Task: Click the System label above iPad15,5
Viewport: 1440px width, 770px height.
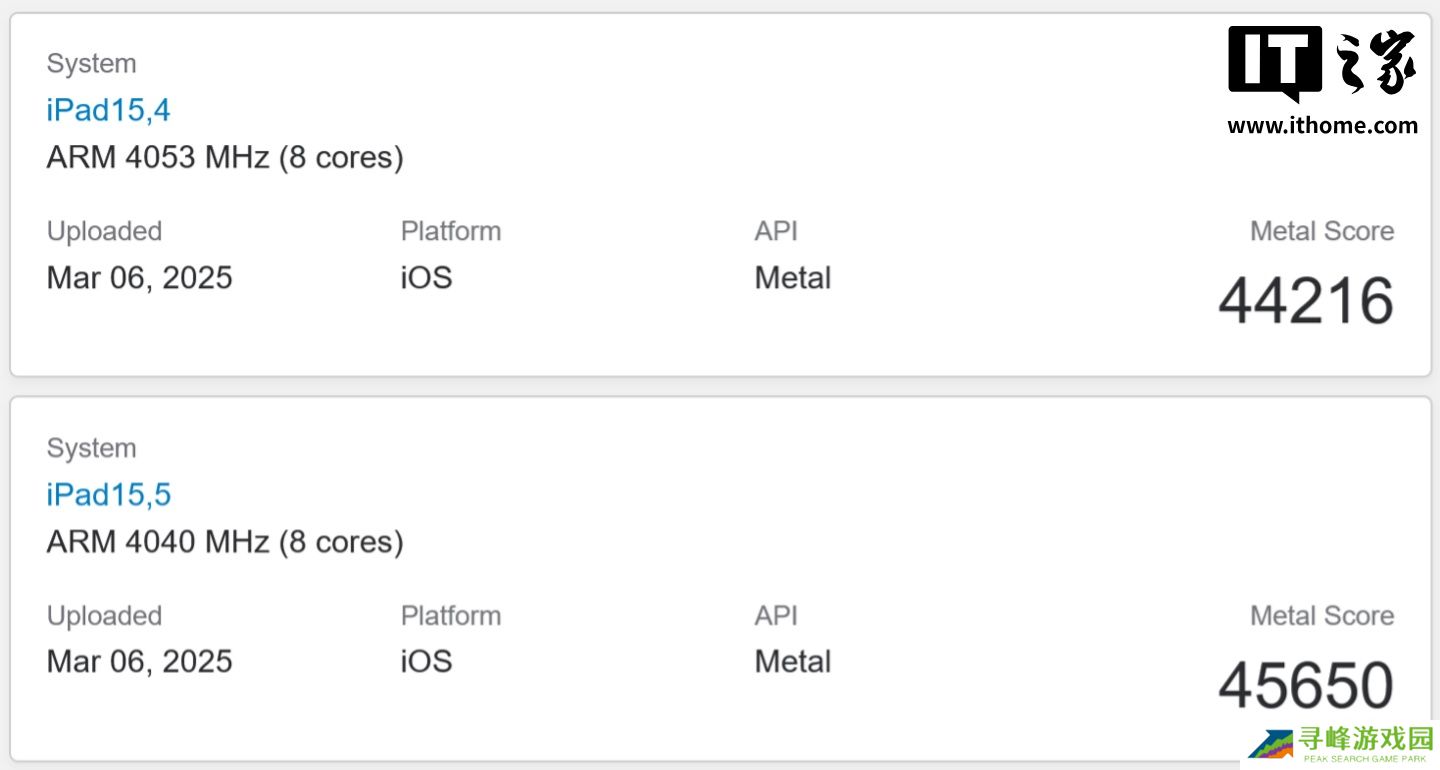Action: (91, 448)
